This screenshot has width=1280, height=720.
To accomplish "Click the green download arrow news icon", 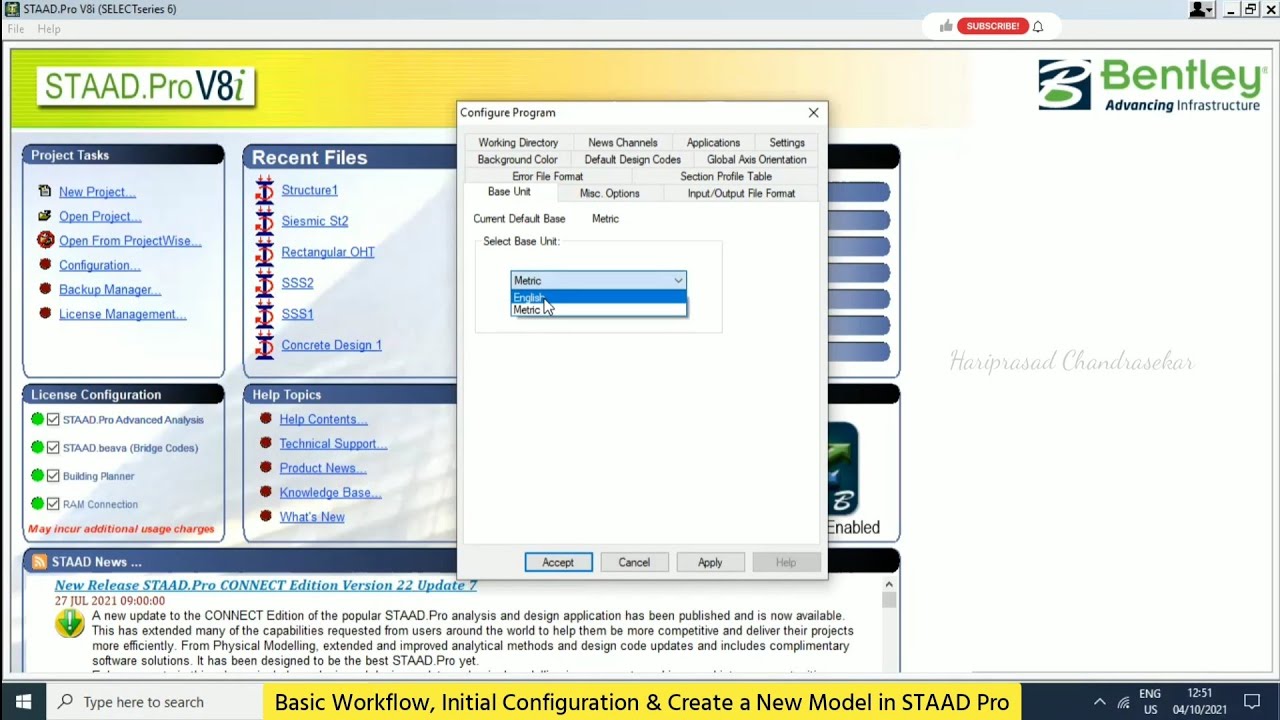I will tap(70, 622).
